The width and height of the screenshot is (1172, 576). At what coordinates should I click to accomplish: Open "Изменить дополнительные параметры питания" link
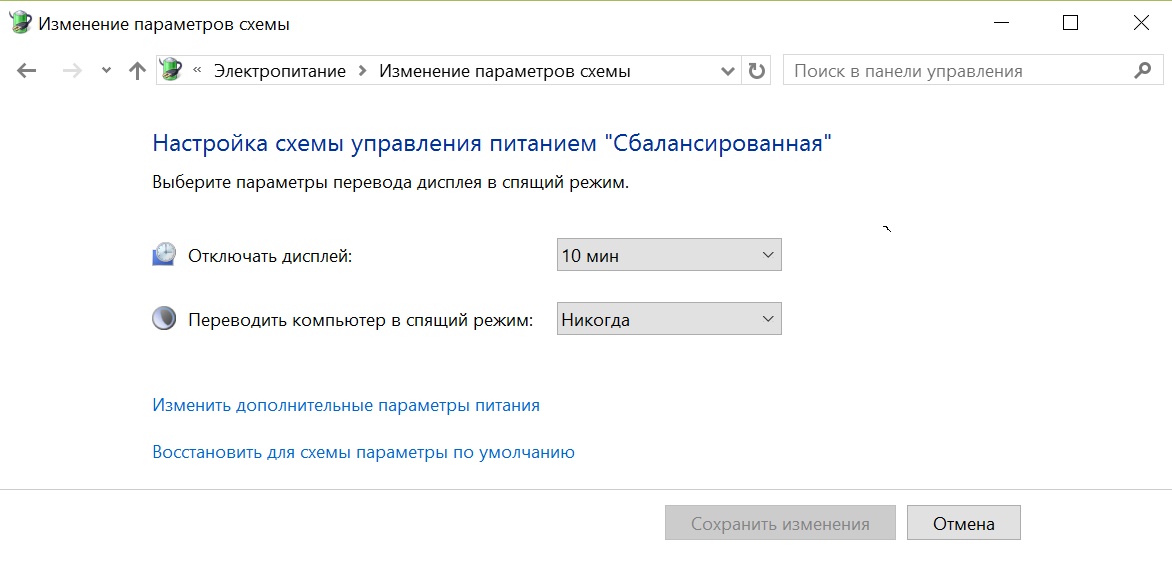[x=346, y=406]
